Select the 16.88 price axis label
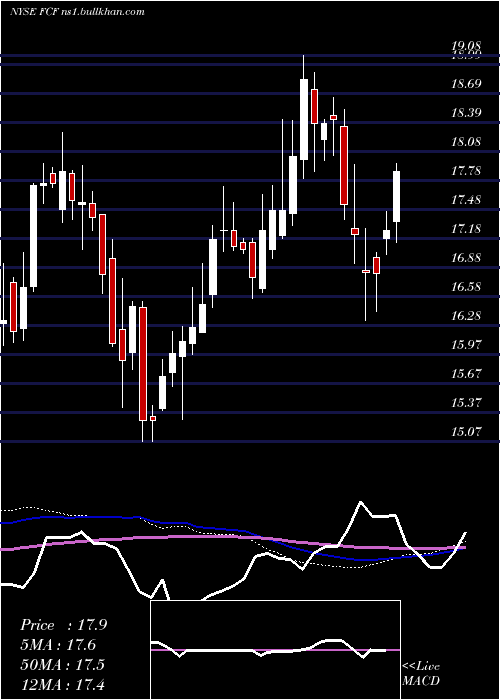 click(466, 258)
